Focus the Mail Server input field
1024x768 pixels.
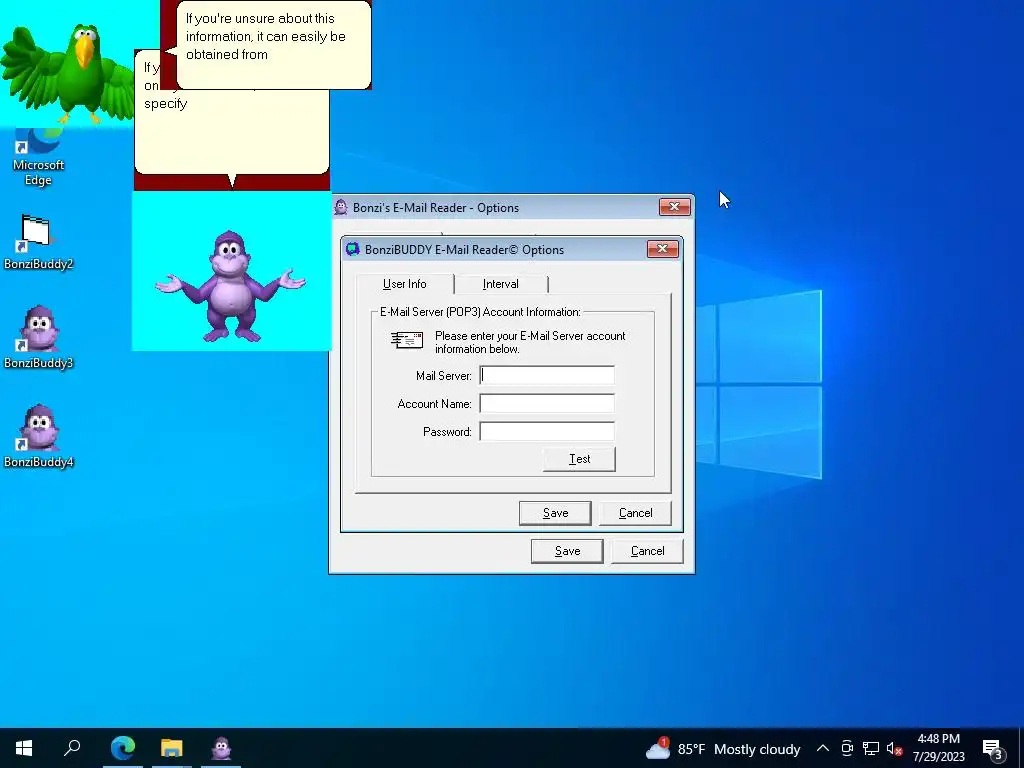[547, 376]
